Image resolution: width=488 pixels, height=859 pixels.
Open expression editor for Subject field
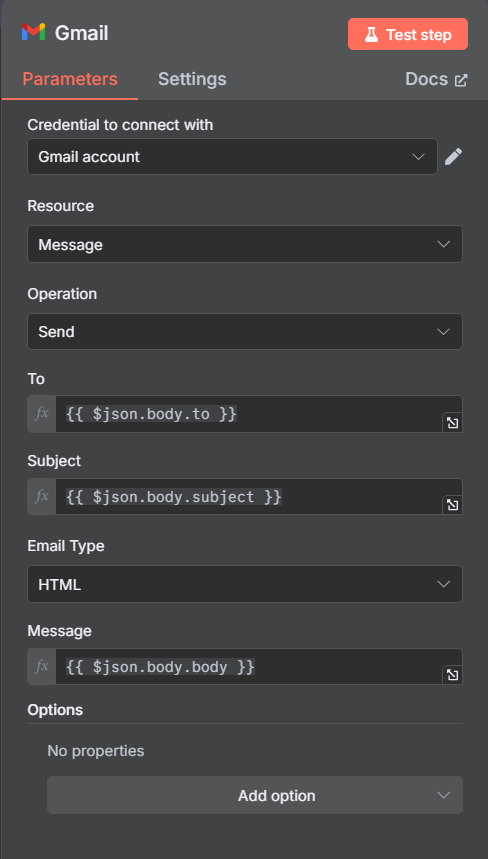coord(452,505)
